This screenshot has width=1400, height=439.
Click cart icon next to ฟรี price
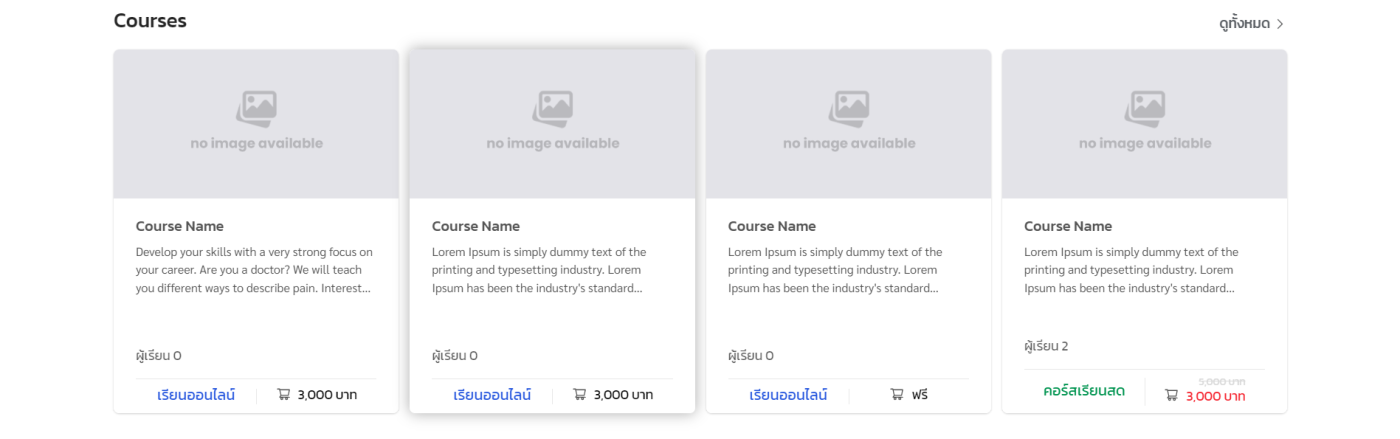(x=897, y=394)
